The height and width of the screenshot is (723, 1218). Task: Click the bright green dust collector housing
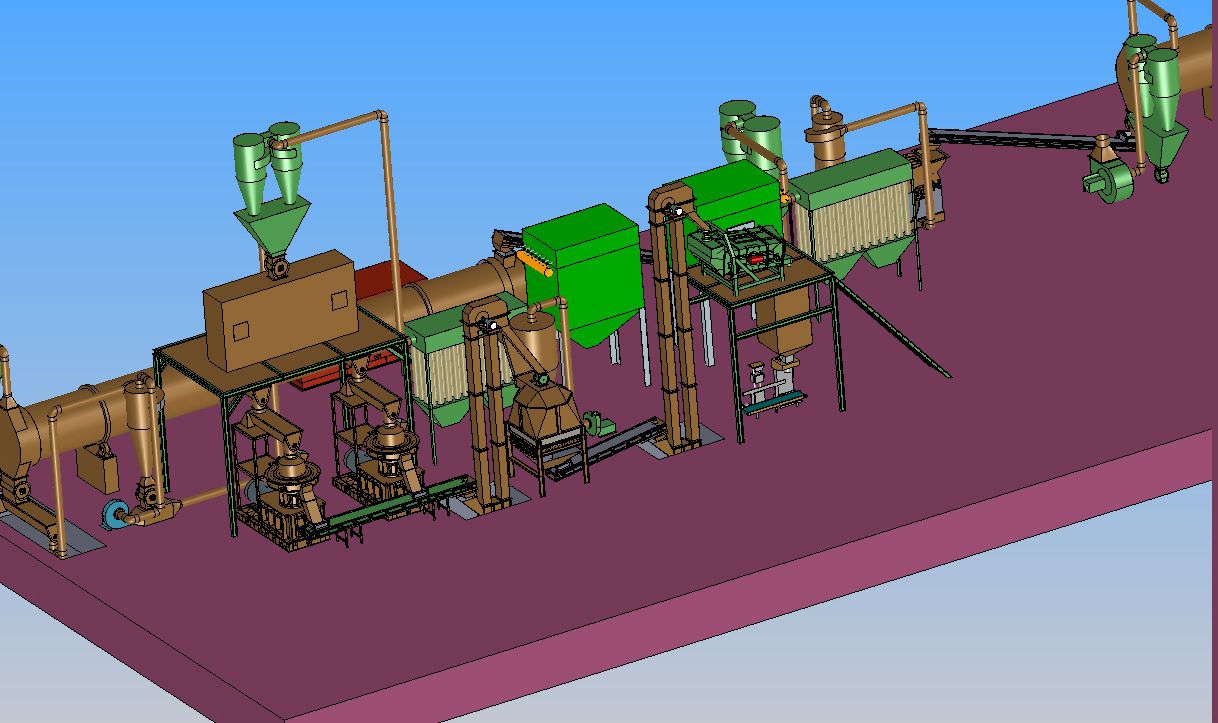pyautogui.click(x=585, y=265)
